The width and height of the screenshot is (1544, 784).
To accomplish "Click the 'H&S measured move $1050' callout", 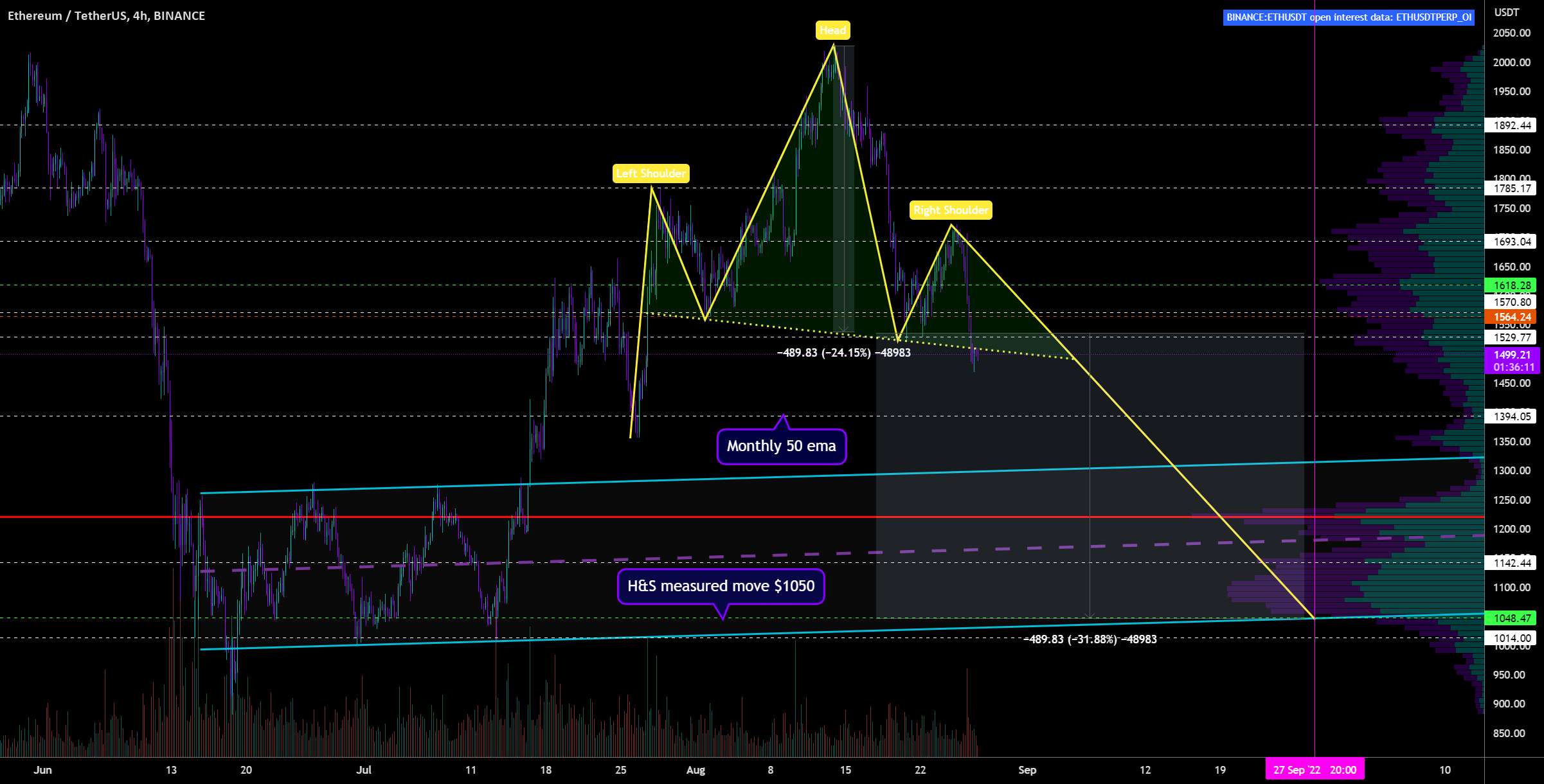I will [721, 586].
